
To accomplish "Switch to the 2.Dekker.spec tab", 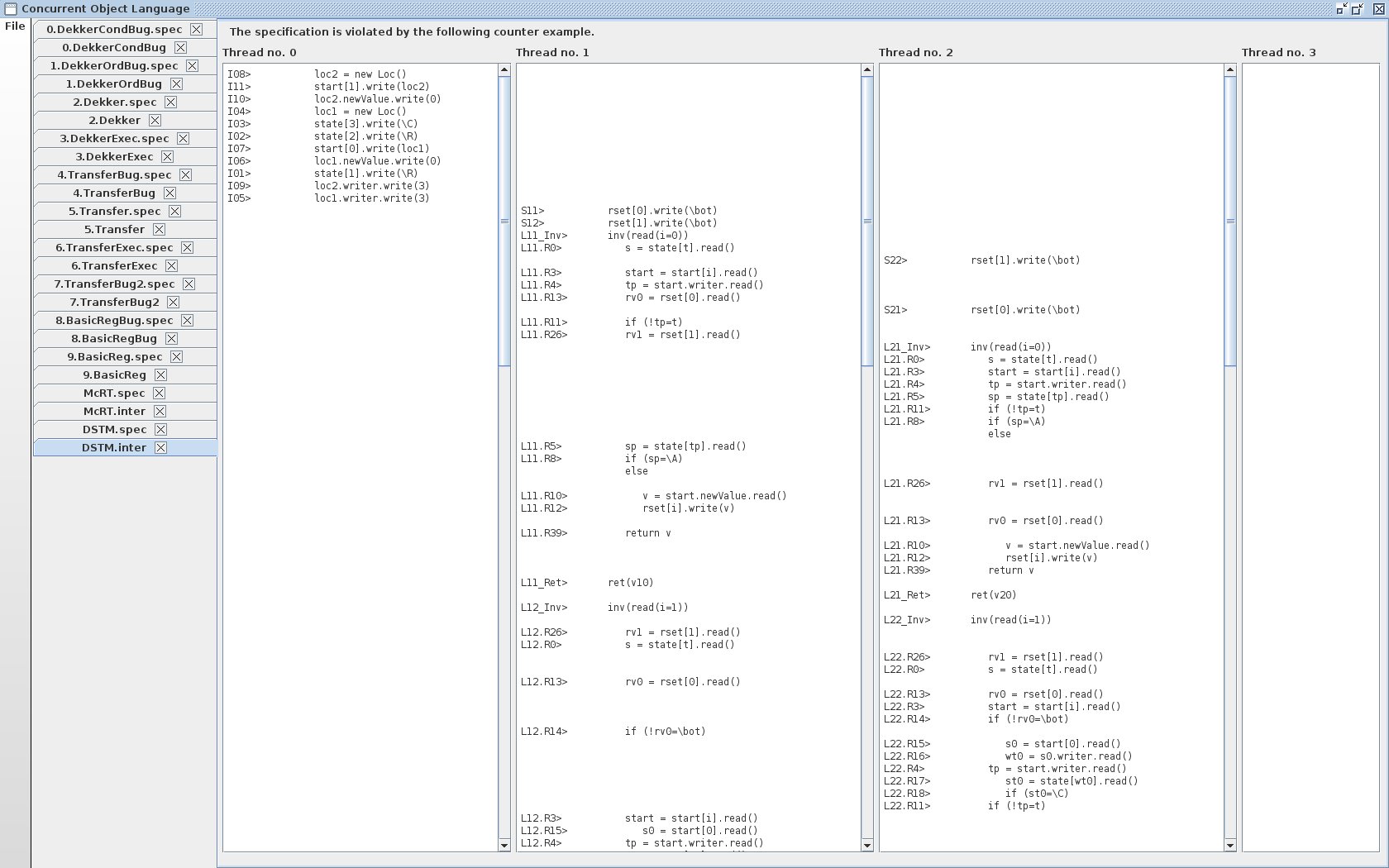I will pos(125,102).
